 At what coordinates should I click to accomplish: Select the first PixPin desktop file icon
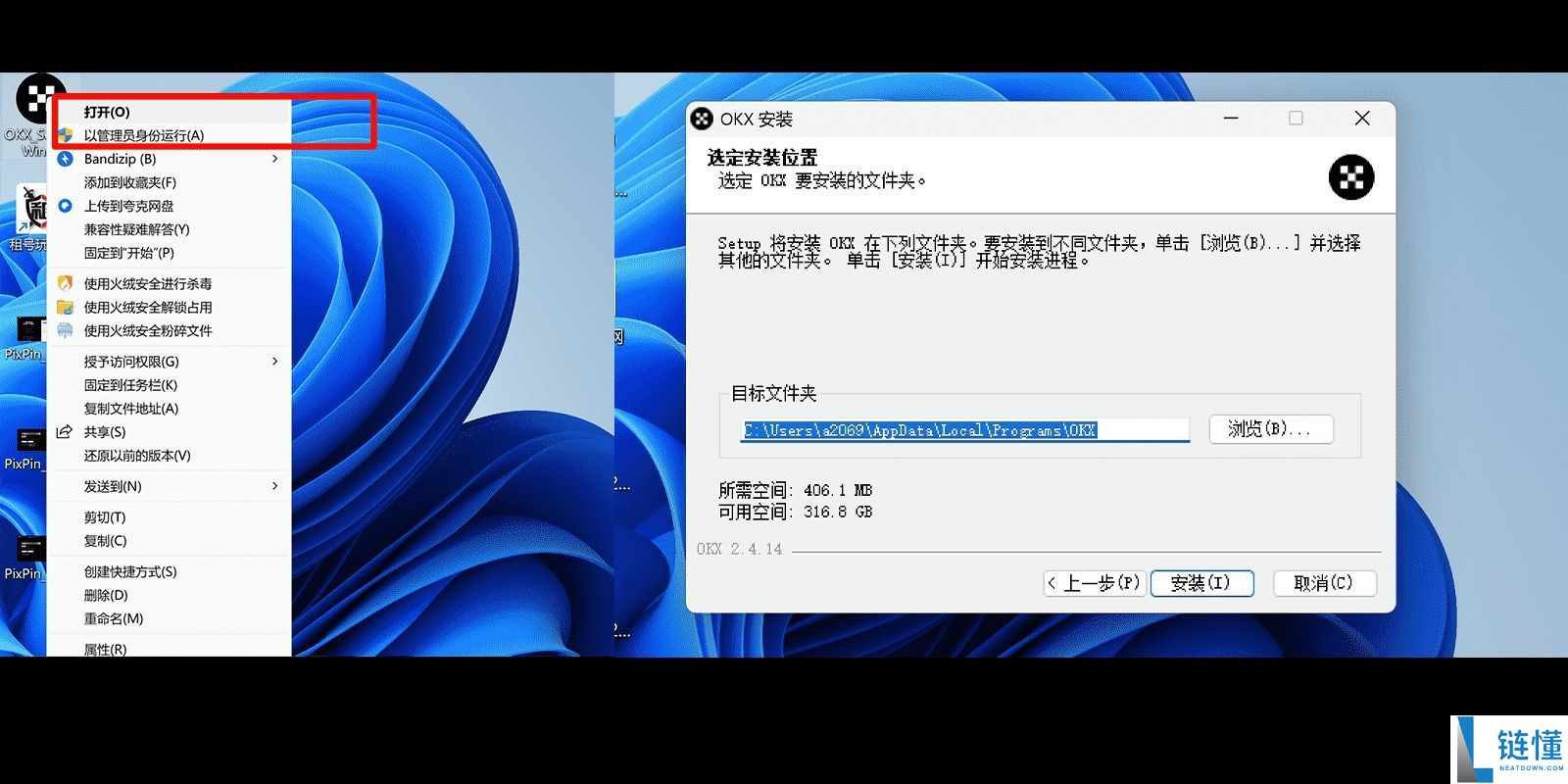(x=29, y=329)
